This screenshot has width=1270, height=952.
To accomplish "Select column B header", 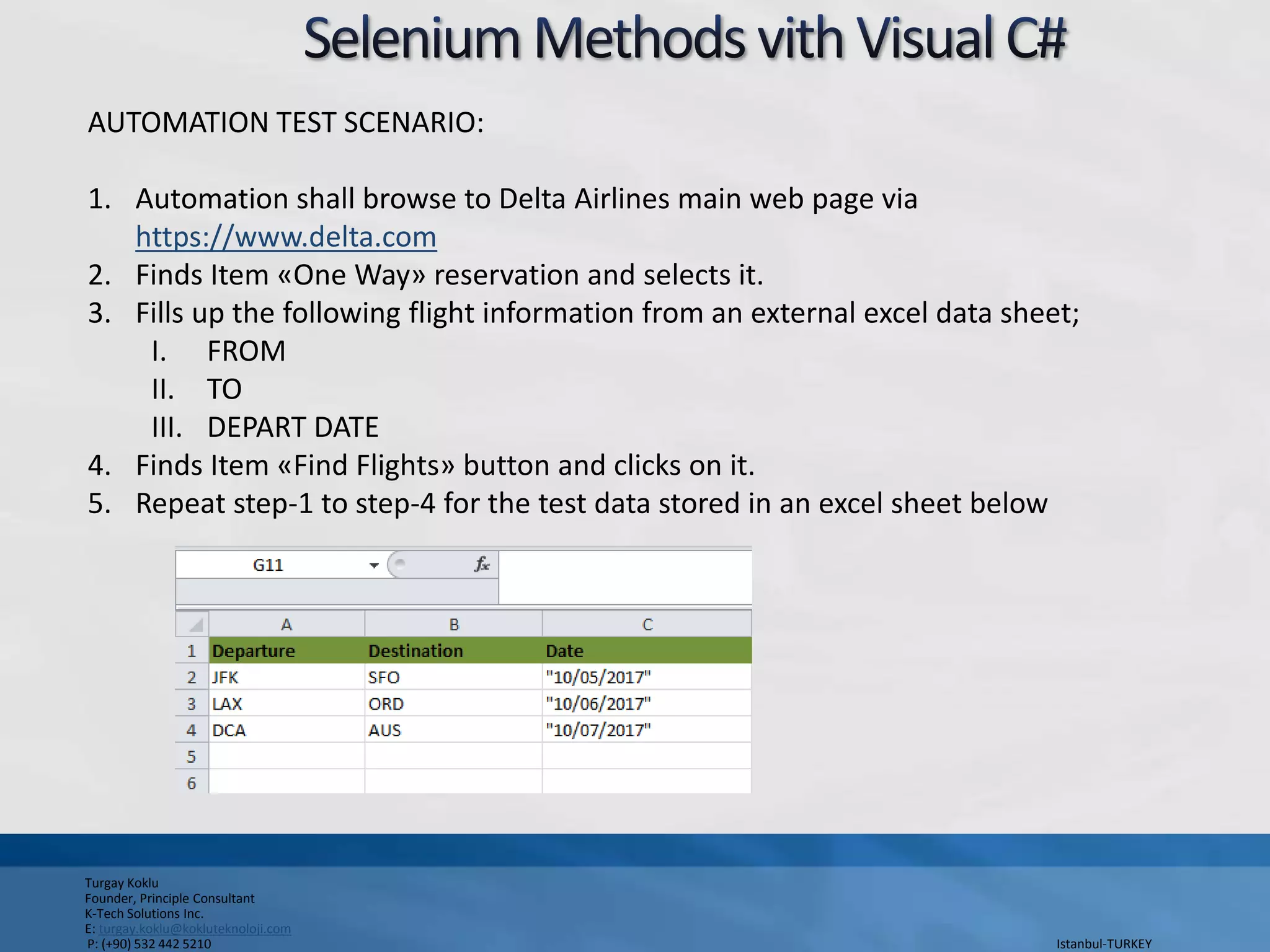I will [x=453, y=624].
